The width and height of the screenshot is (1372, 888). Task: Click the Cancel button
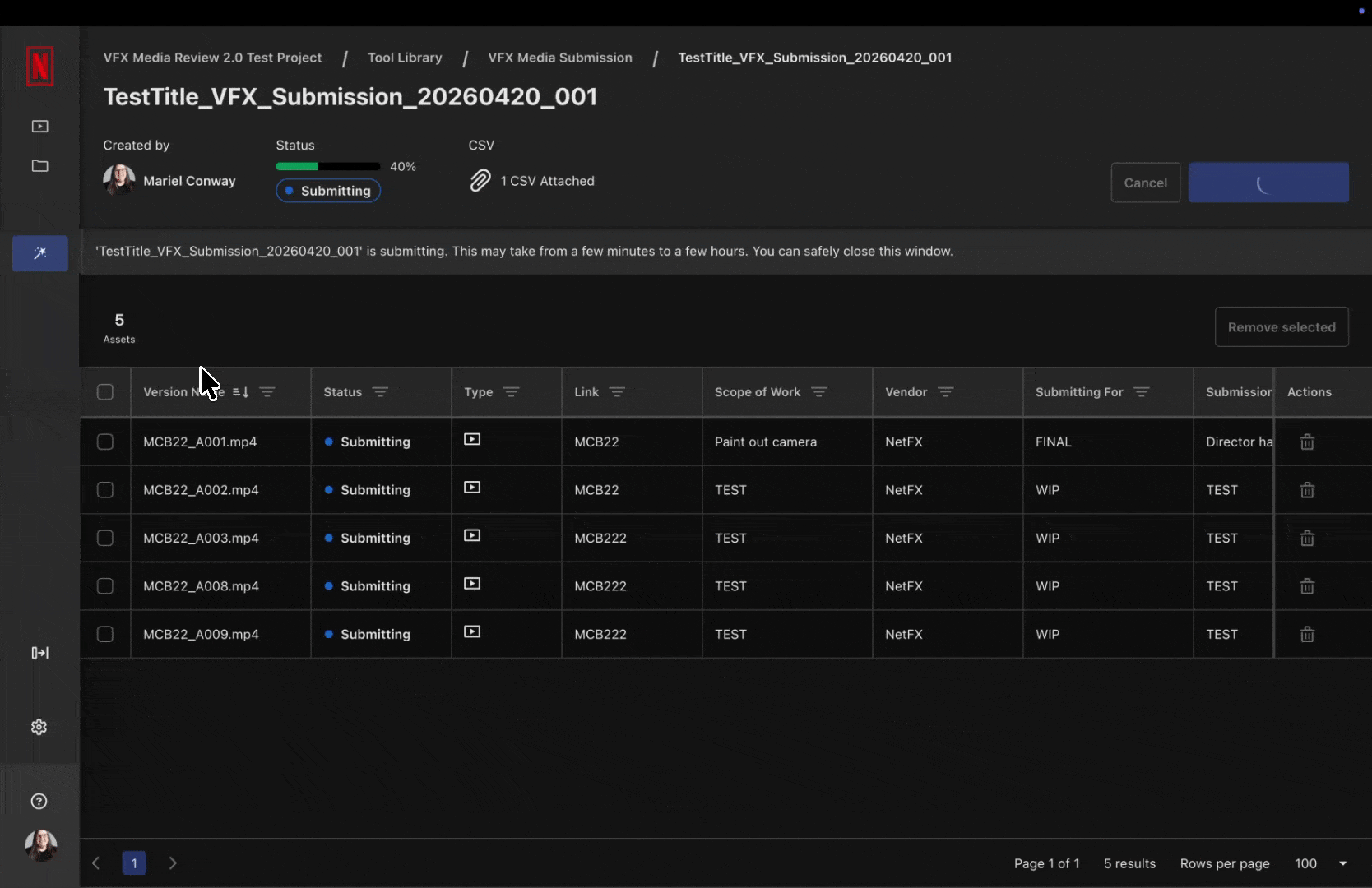pyautogui.click(x=1146, y=183)
